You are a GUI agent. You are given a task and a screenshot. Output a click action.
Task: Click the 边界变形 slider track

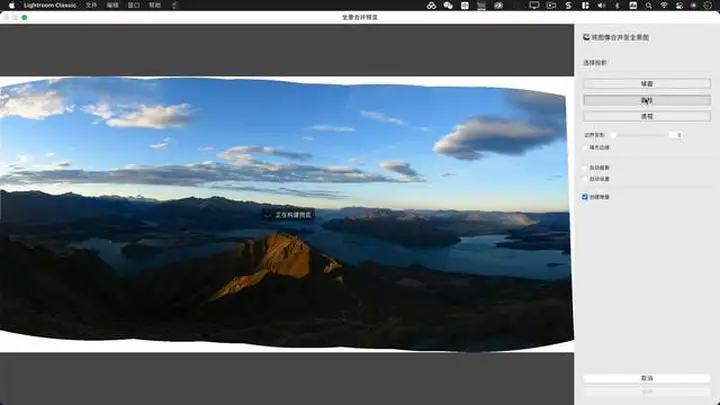click(640, 134)
